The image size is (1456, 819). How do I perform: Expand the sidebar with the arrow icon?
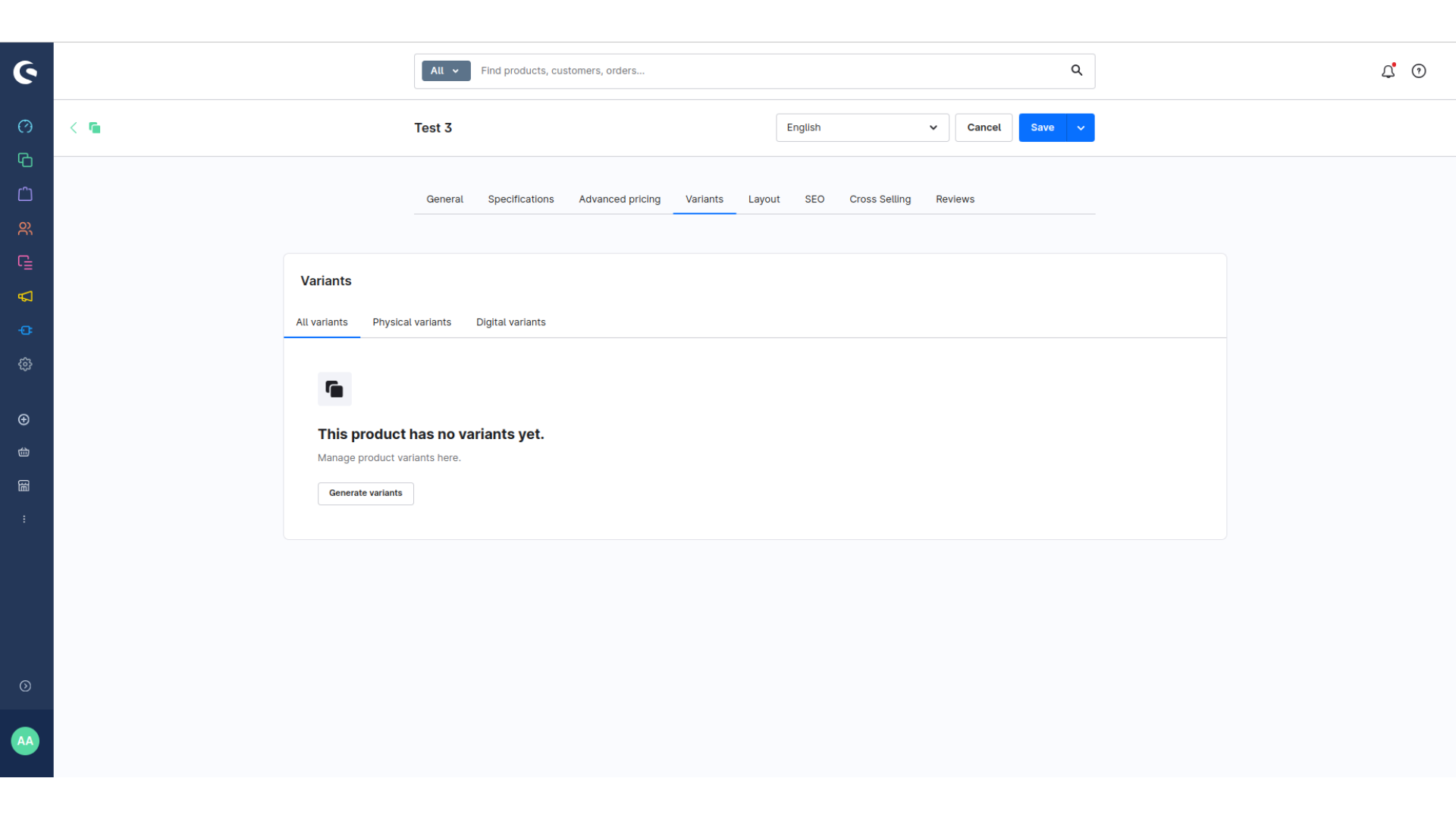(25, 686)
